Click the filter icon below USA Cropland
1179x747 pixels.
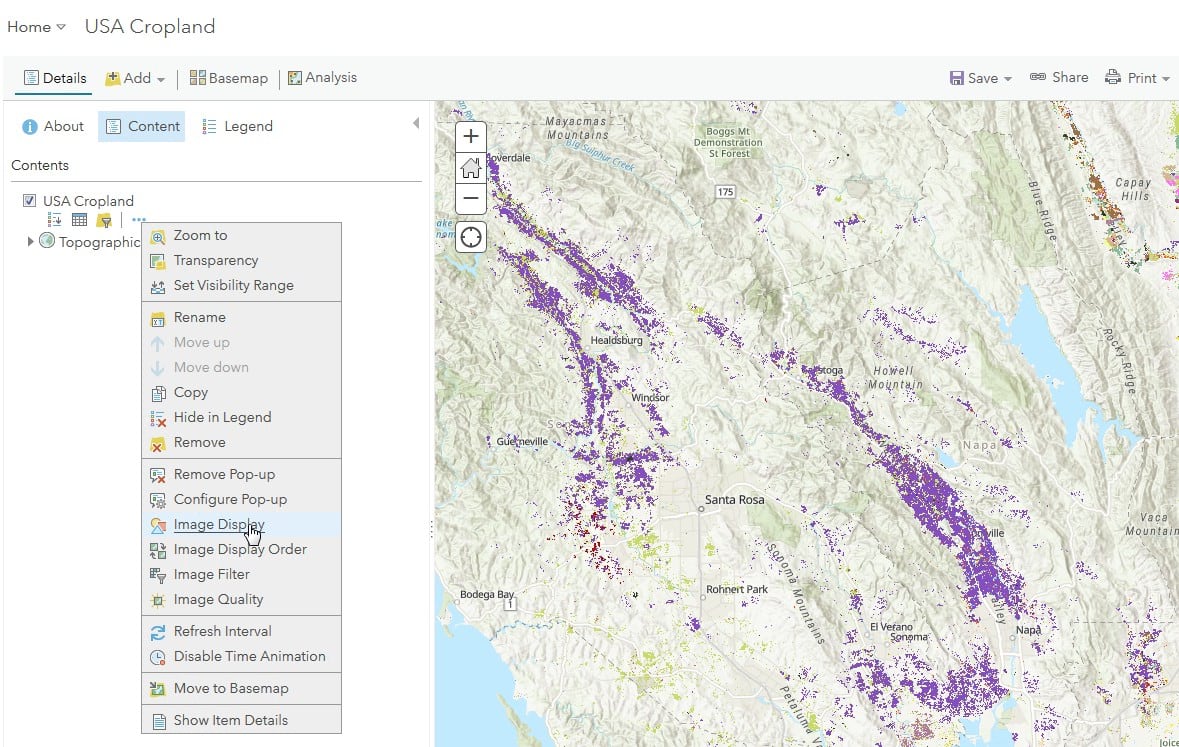[x=104, y=219]
